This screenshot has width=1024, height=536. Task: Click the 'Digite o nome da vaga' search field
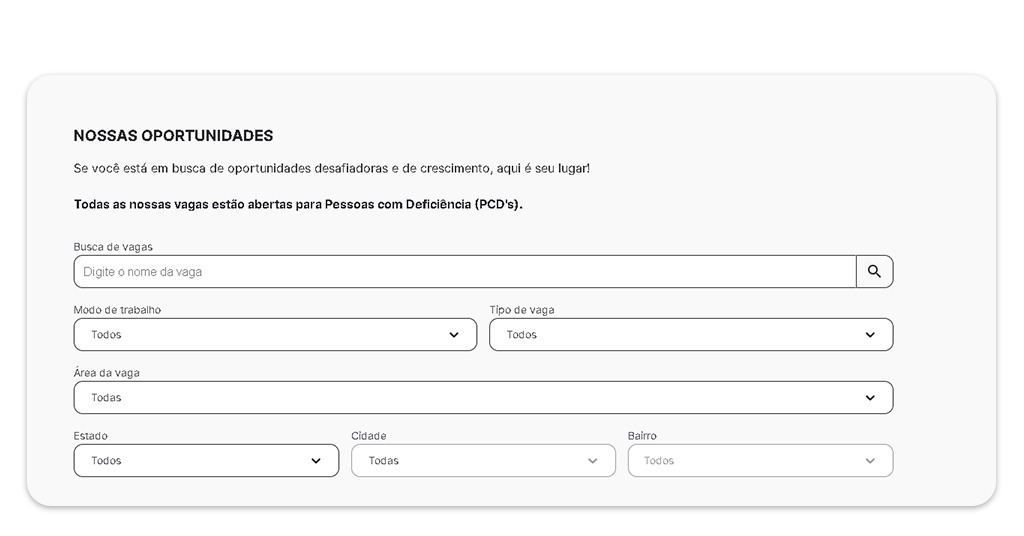pyautogui.click(x=465, y=272)
